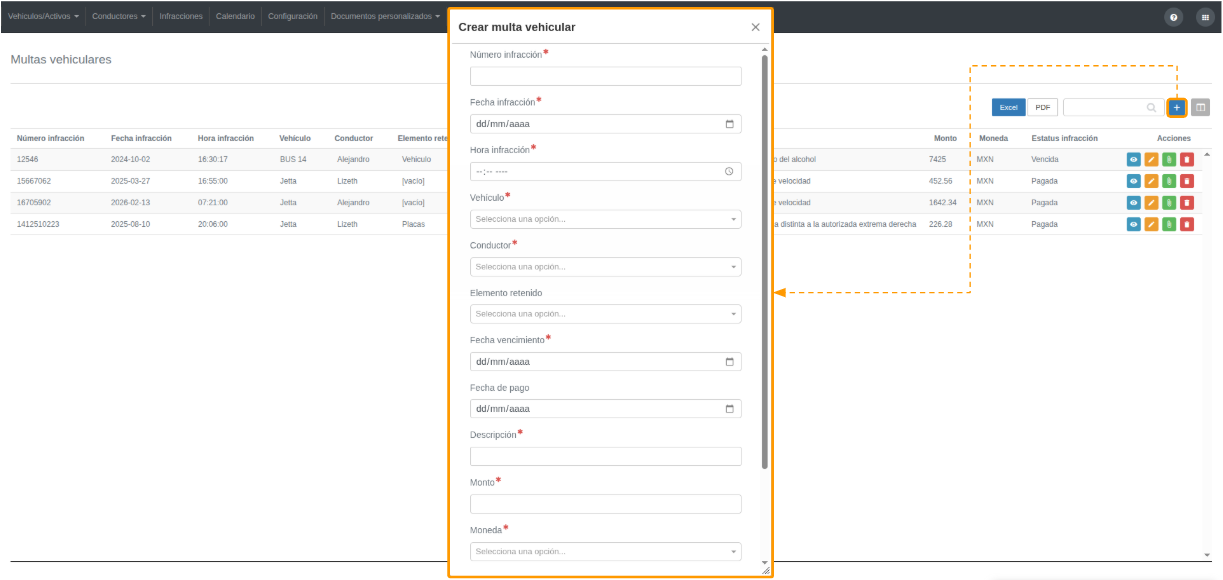This screenshot has height=580, width=1223.
Task: Open clock picker for Hora infracción
Action: tap(730, 172)
